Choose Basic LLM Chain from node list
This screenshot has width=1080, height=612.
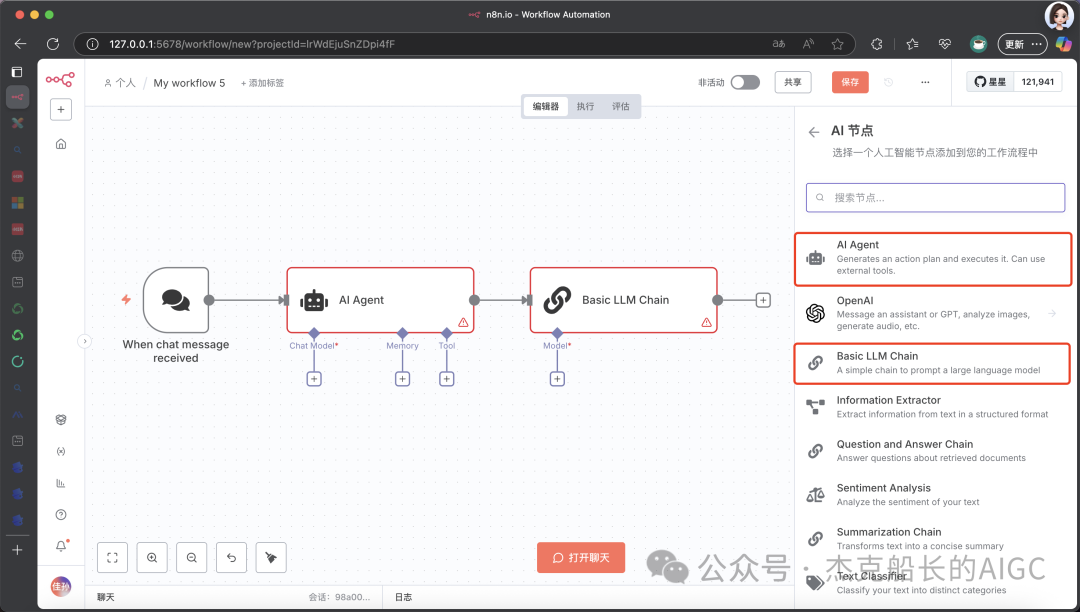click(x=933, y=363)
